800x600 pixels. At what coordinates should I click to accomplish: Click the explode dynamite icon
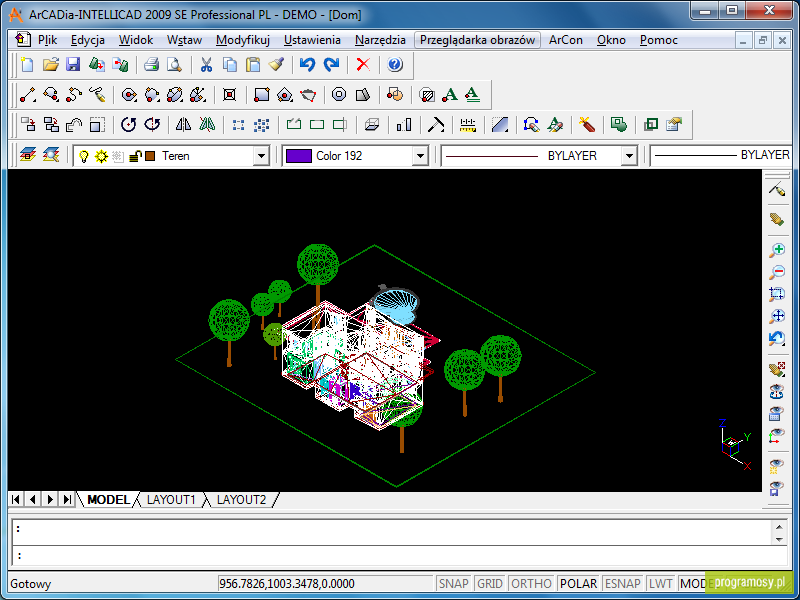(x=586, y=124)
